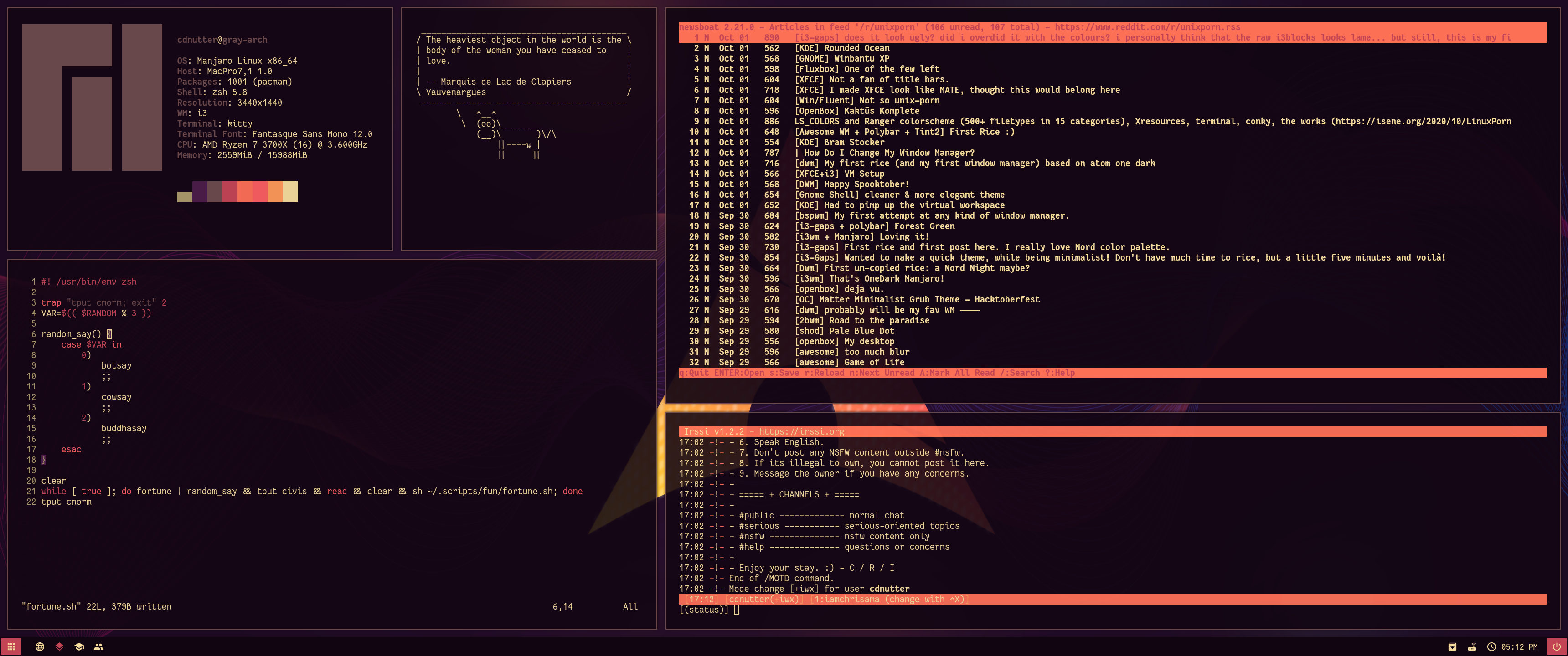The height and width of the screenshot is (656, 1568).
Task: Click 'VAR=$(( $RANDOM % 3 ))' line in vim
Action: [96, 313]
